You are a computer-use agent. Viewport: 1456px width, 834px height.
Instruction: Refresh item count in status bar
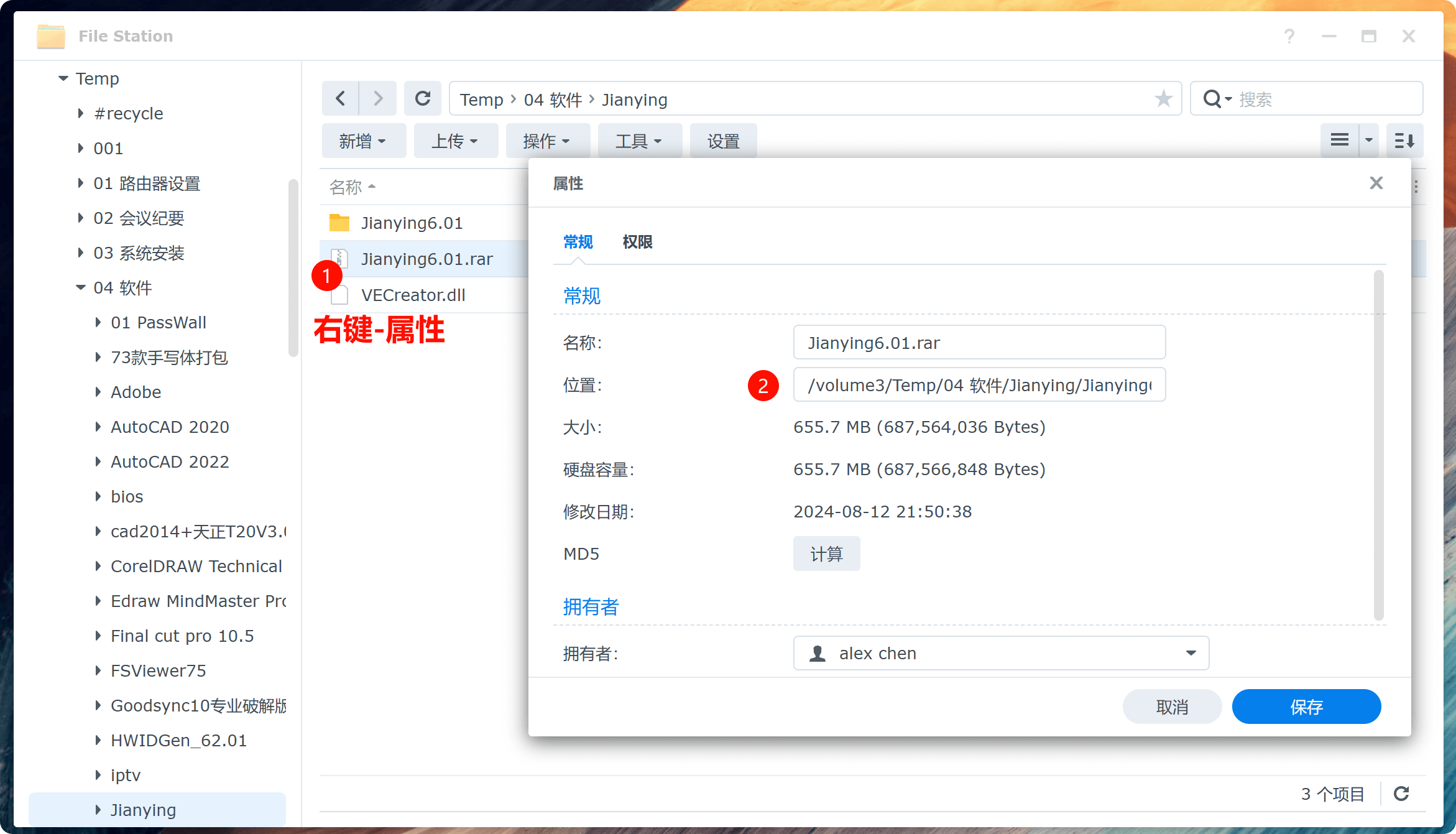(x=1401, y=794)
